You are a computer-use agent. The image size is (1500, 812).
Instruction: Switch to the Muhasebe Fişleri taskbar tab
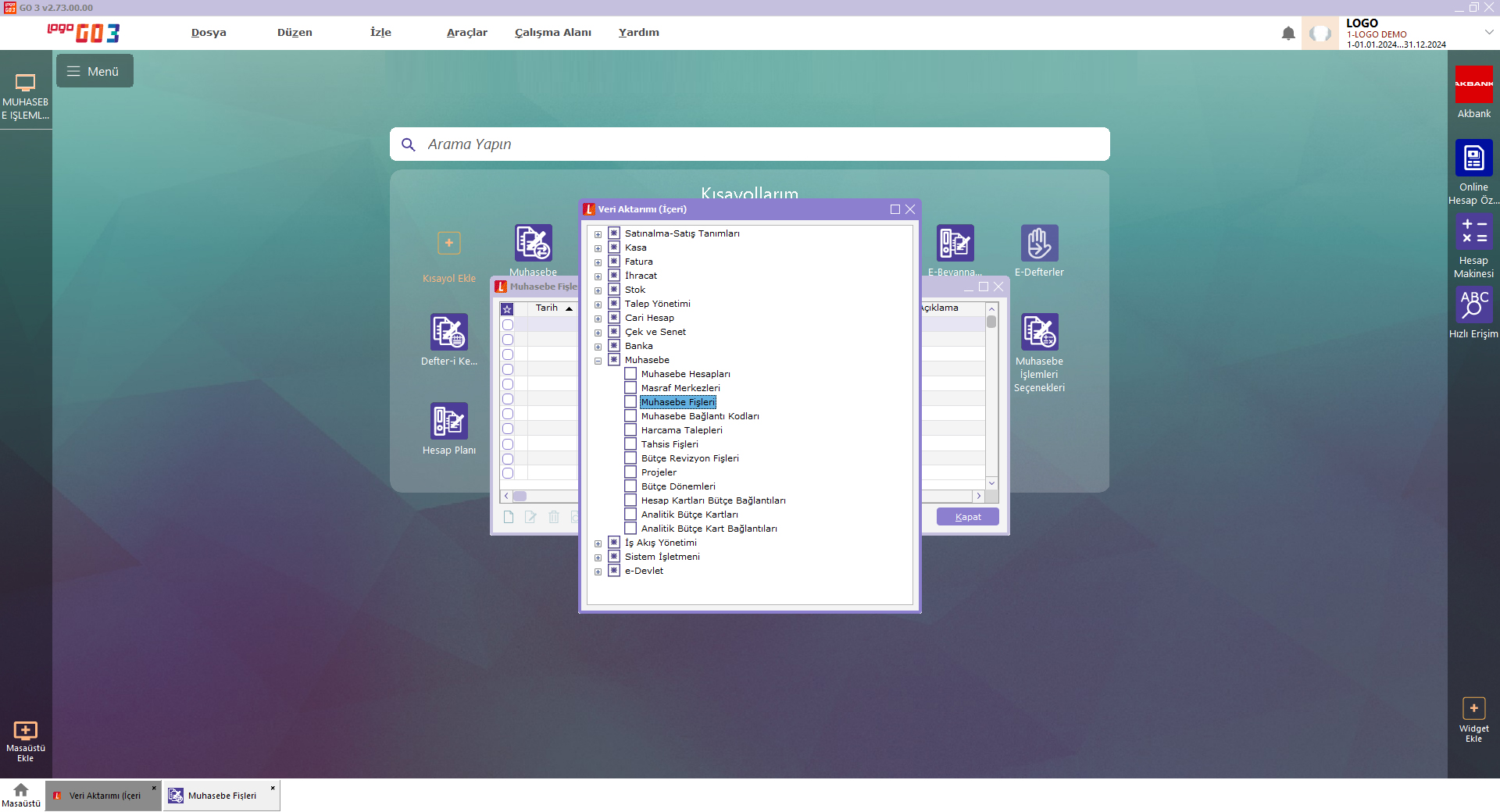(x=221, y=796)
